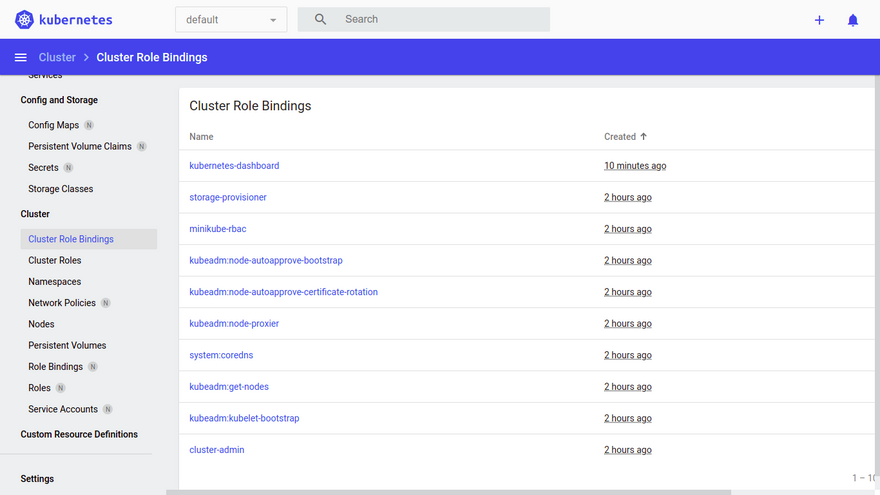
Task: Click the plus create resource icon
Action: point(819,20)
